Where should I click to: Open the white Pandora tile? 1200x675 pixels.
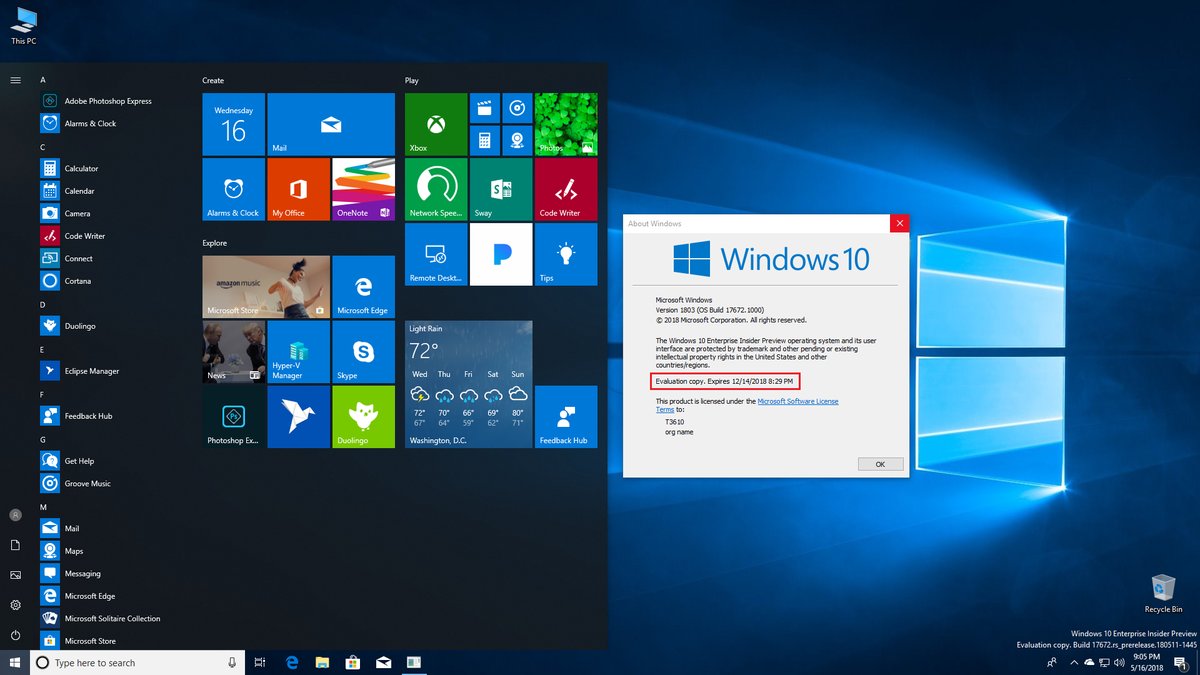tap(501, 255)
